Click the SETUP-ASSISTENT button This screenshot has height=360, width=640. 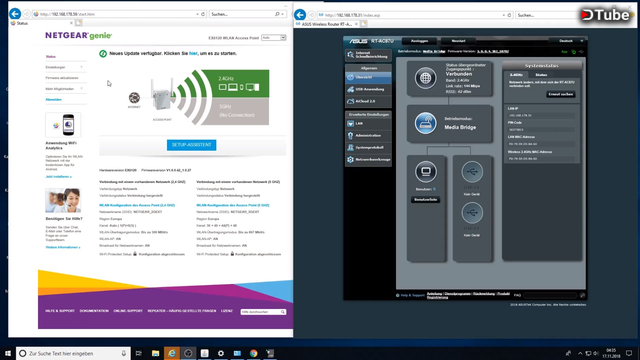coord(191,145)
